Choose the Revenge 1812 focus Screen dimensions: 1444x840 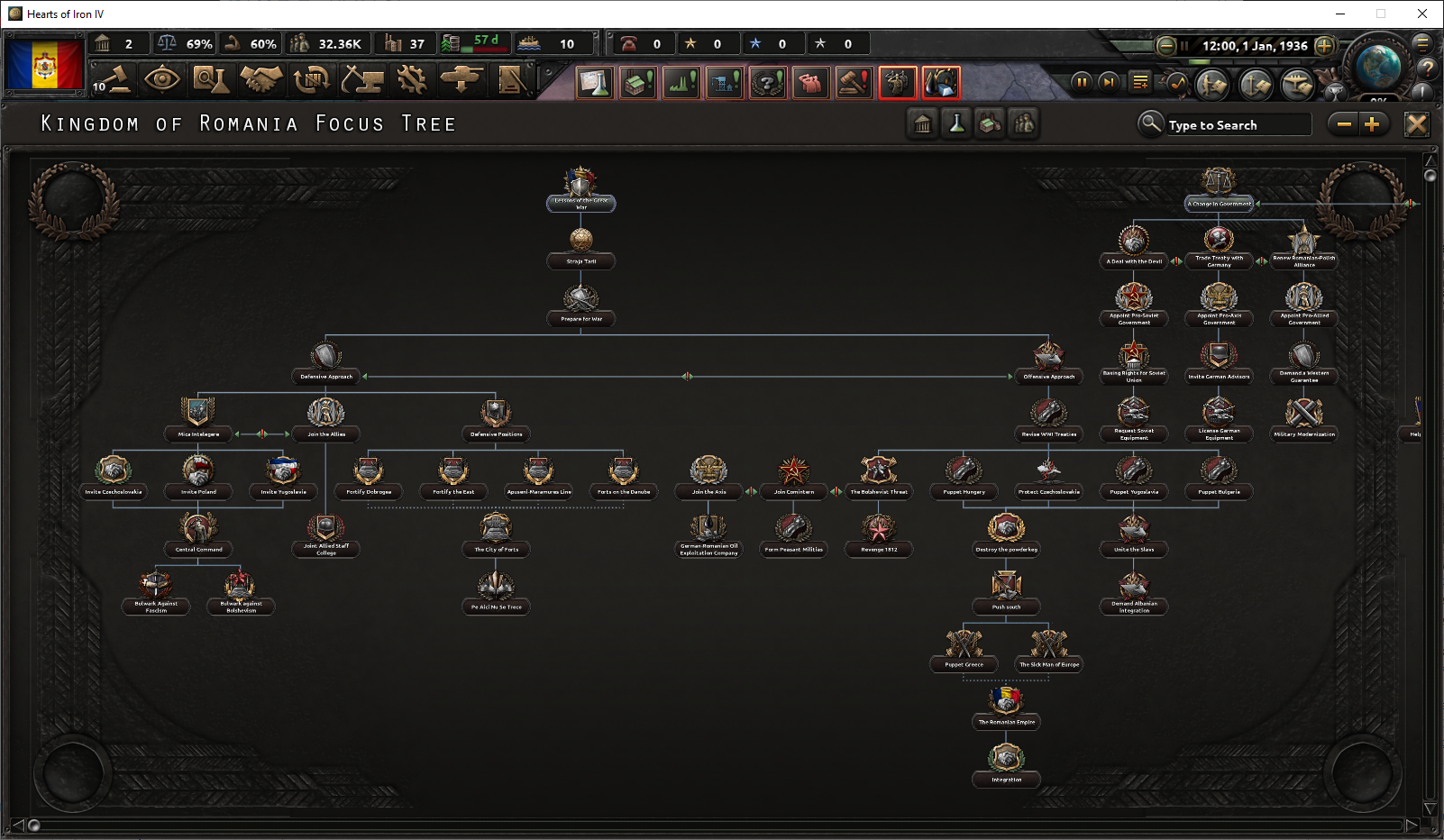point(879,536)
